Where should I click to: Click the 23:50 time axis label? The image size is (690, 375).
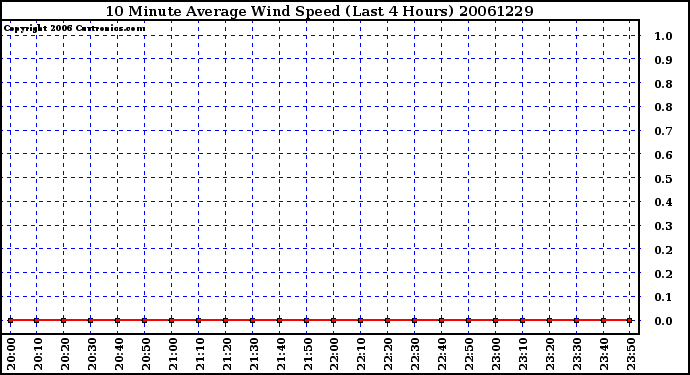coord(631,355)
